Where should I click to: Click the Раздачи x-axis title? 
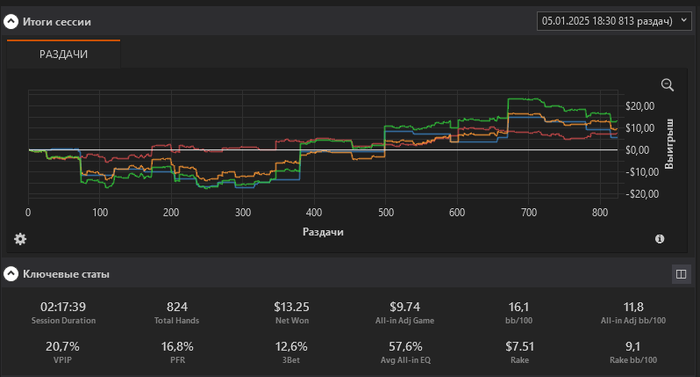coord(323,232)
